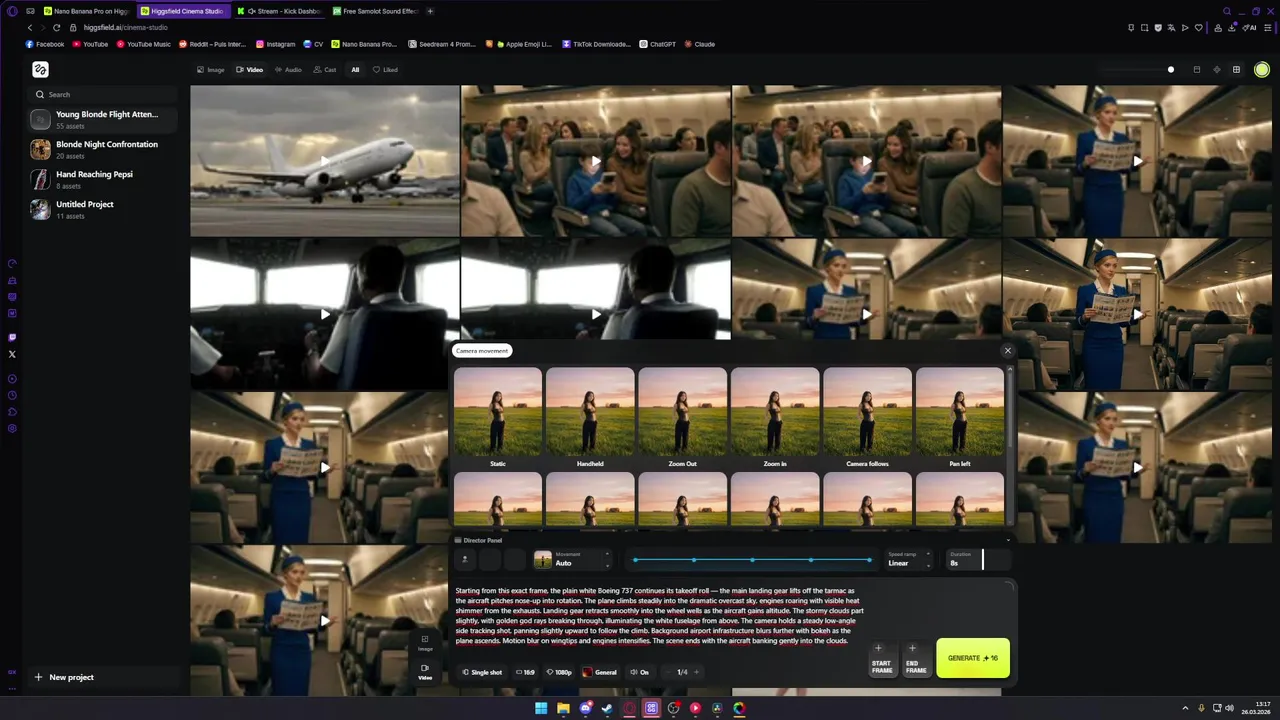Open File Explorer from taskbar
The height and width of the screenshot is (720, 1280).
pos(563,708)
